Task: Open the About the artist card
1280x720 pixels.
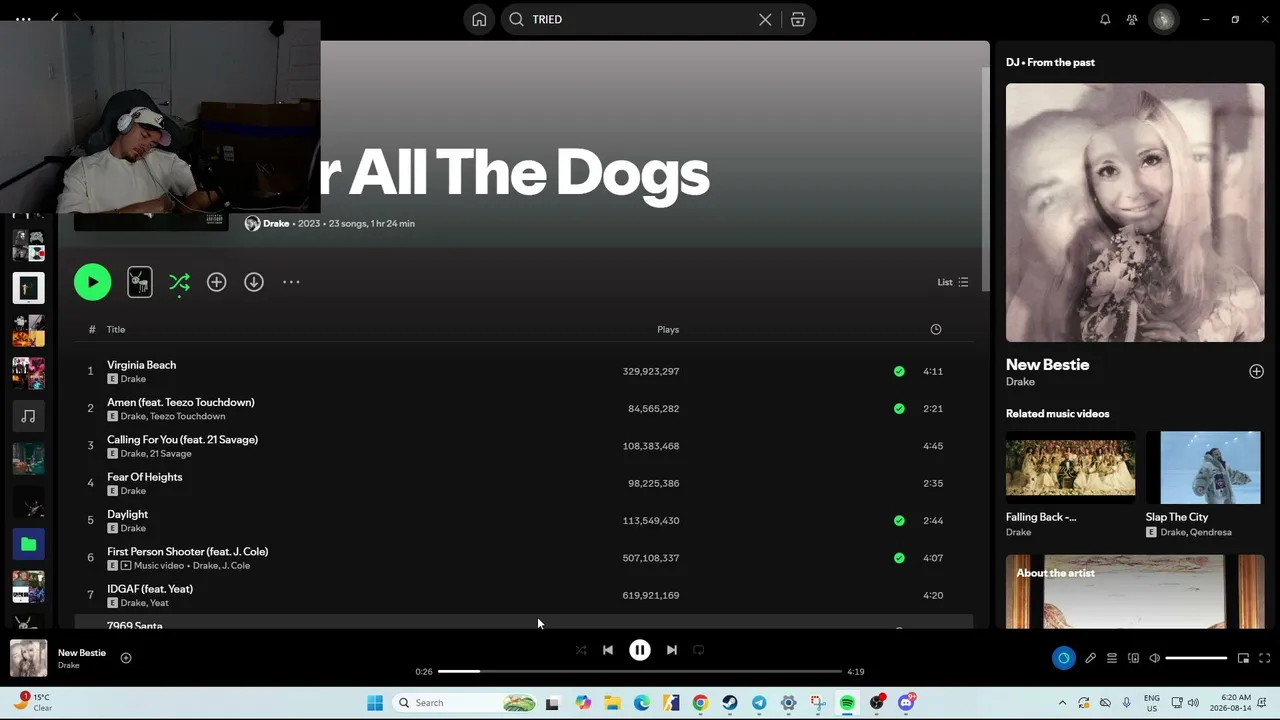Action: pyautogui.click(x=1135, y=592)
